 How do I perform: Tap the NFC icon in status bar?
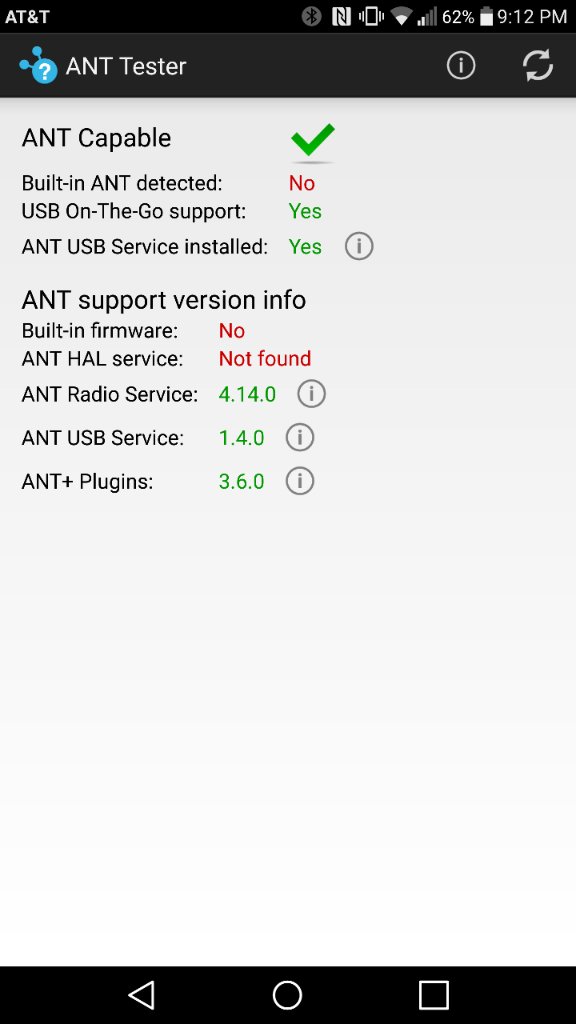pyautogui.click(x=341, y=16)
